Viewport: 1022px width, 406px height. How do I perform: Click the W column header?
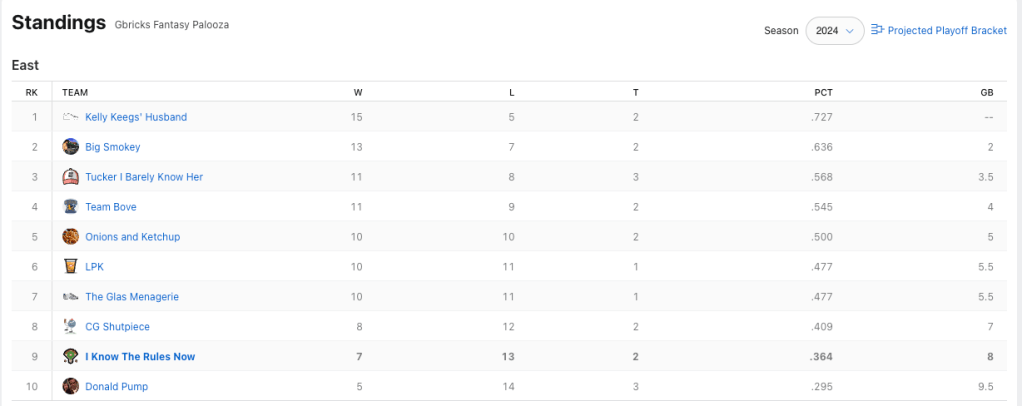(x=358, y=92)
